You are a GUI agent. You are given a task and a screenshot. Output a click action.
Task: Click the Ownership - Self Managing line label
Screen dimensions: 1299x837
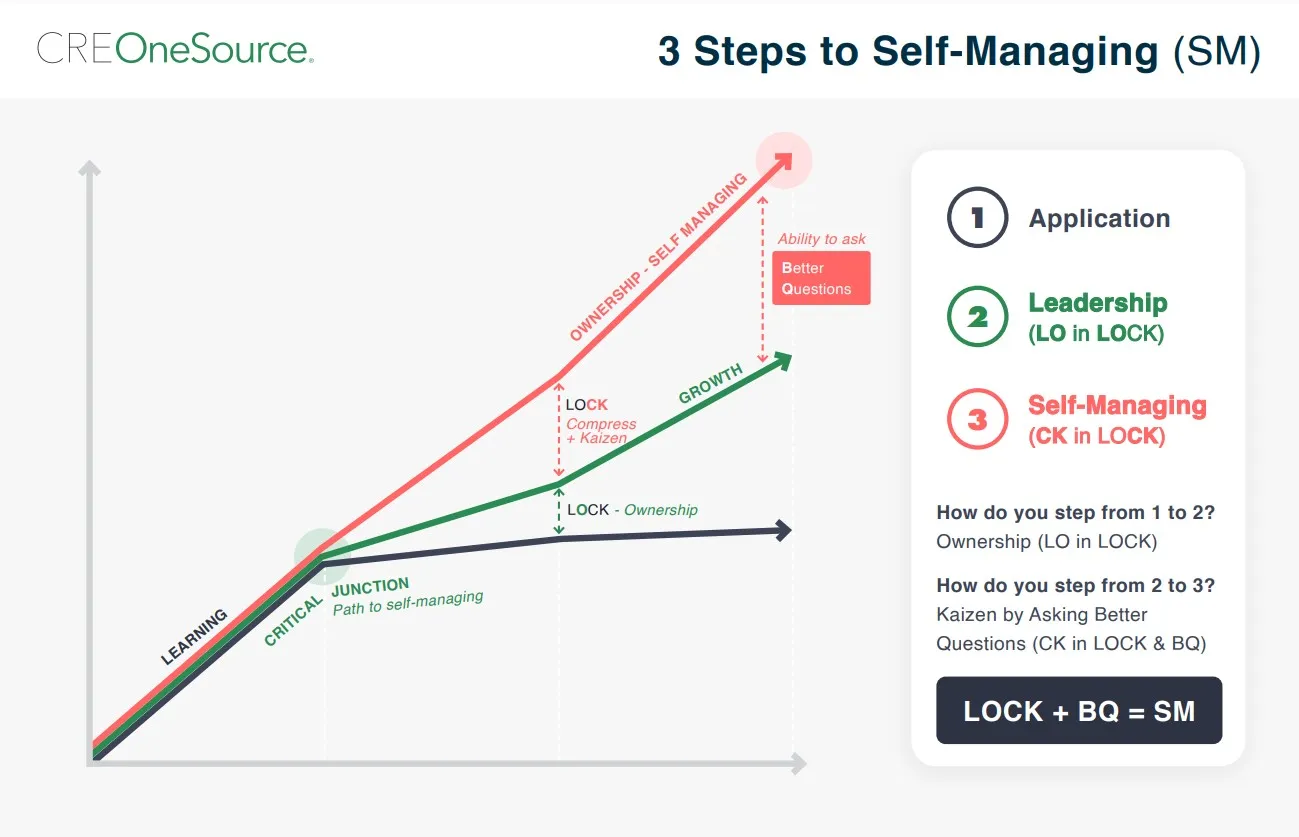pos(658,258)
